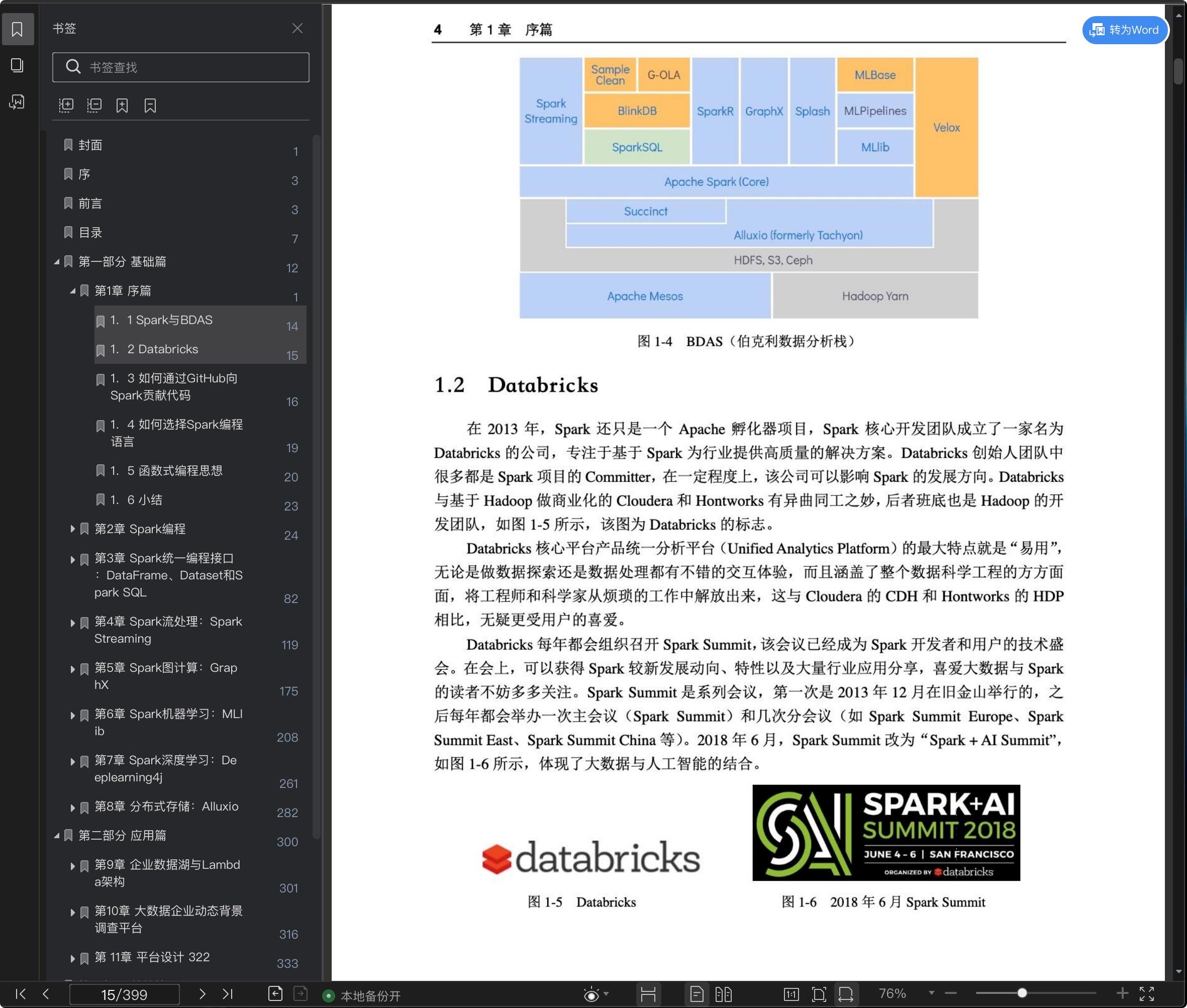Screen dimensions: 1187x1008
Task: Expand 第 11章 平台设计 node
Action: coord(72,959)
